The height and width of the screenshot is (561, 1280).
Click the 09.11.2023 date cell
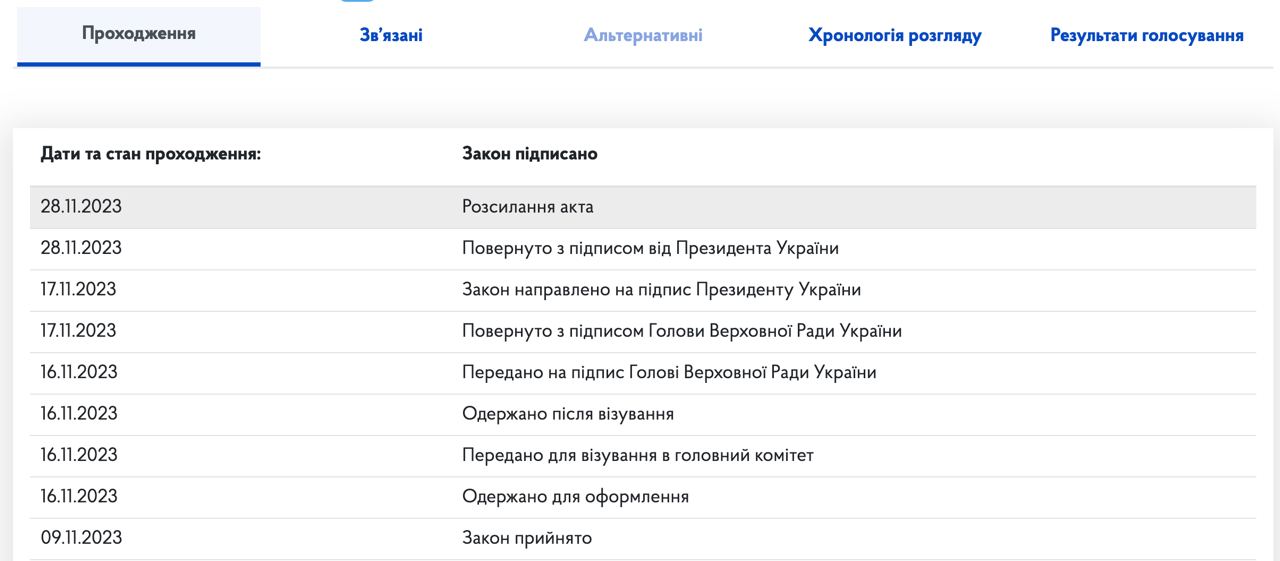click(x=81, y=538)
